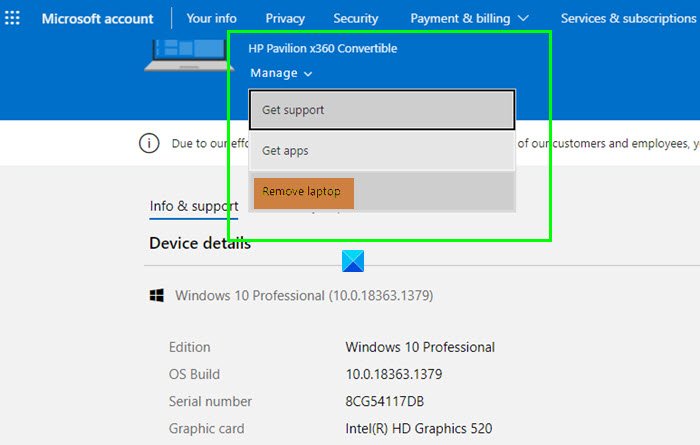Click the info circle icon in notice banner
The image size is (700, 445).
pyautogui.click(x=149, y=143)
